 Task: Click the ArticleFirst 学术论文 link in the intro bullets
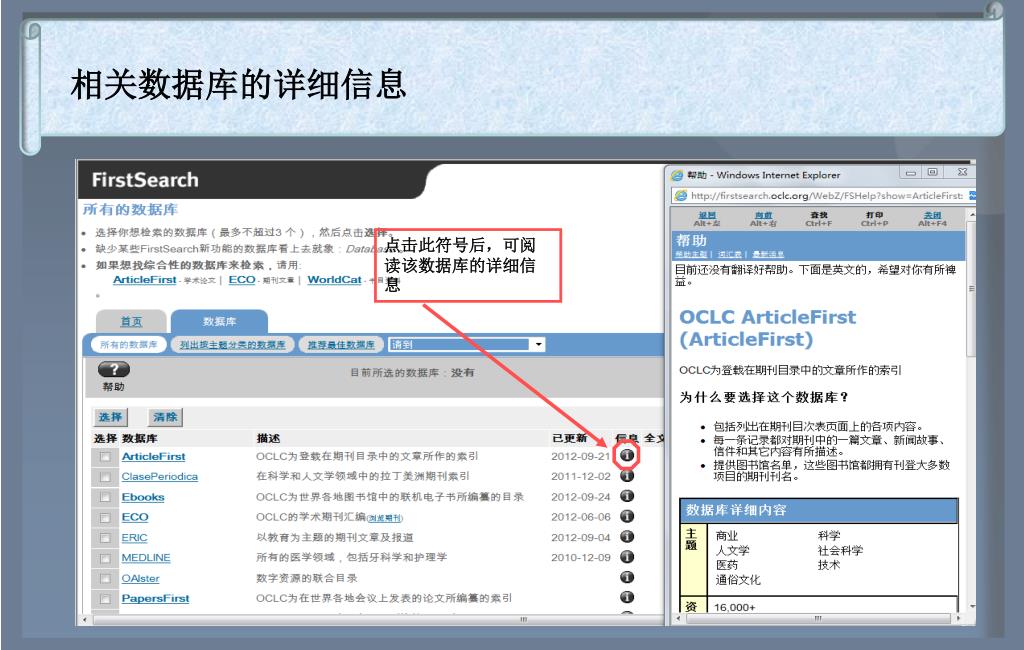point(144,280)
